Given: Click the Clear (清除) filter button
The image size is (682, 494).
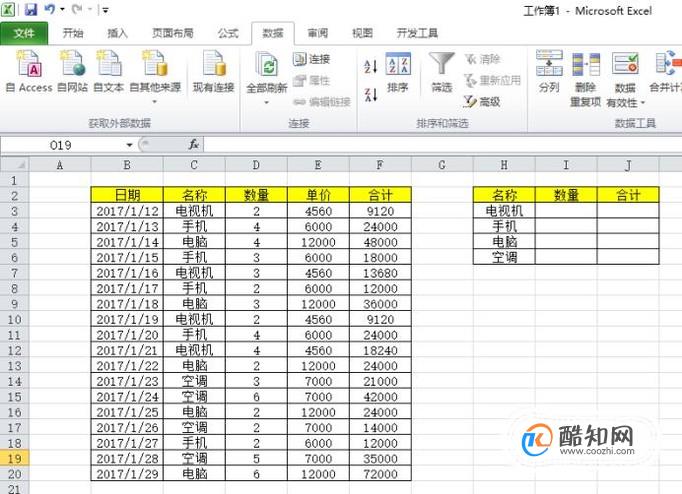Looking at the screenshot, I should 482,59.
